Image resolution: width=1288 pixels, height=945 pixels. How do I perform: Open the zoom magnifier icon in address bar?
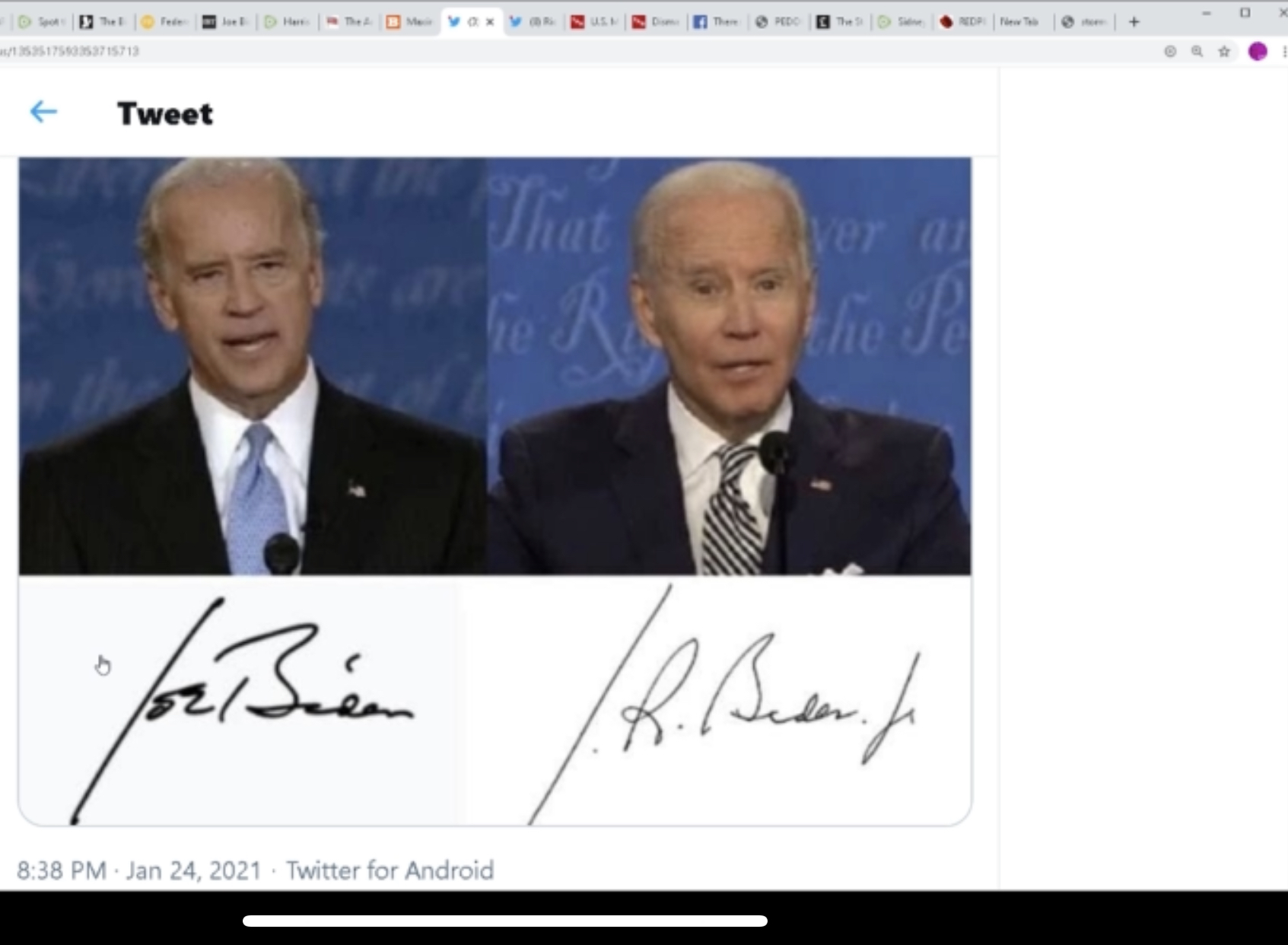(1197, 52)
